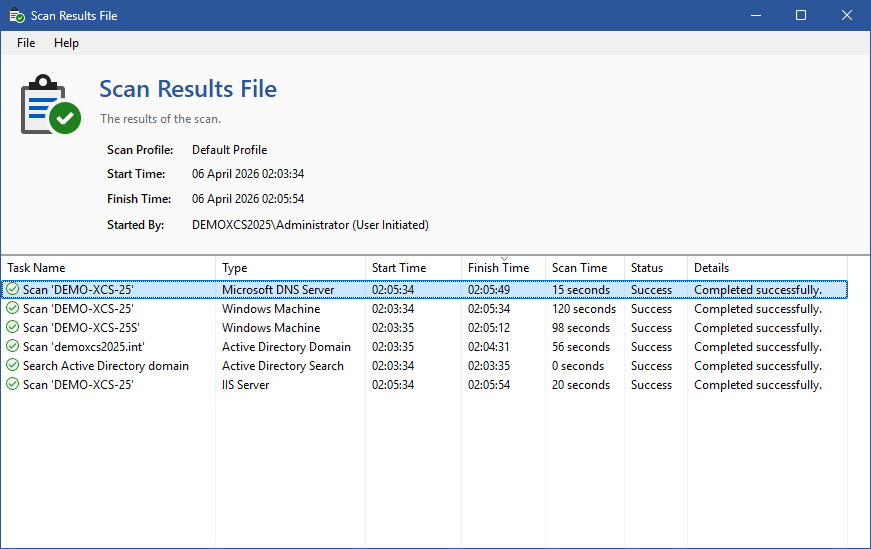Click success icon for 'demoxcs2025.int' scan
Image resolution: width=871 pixels, height=549 pixels.
pyautogui.click(x=12, y=347)
